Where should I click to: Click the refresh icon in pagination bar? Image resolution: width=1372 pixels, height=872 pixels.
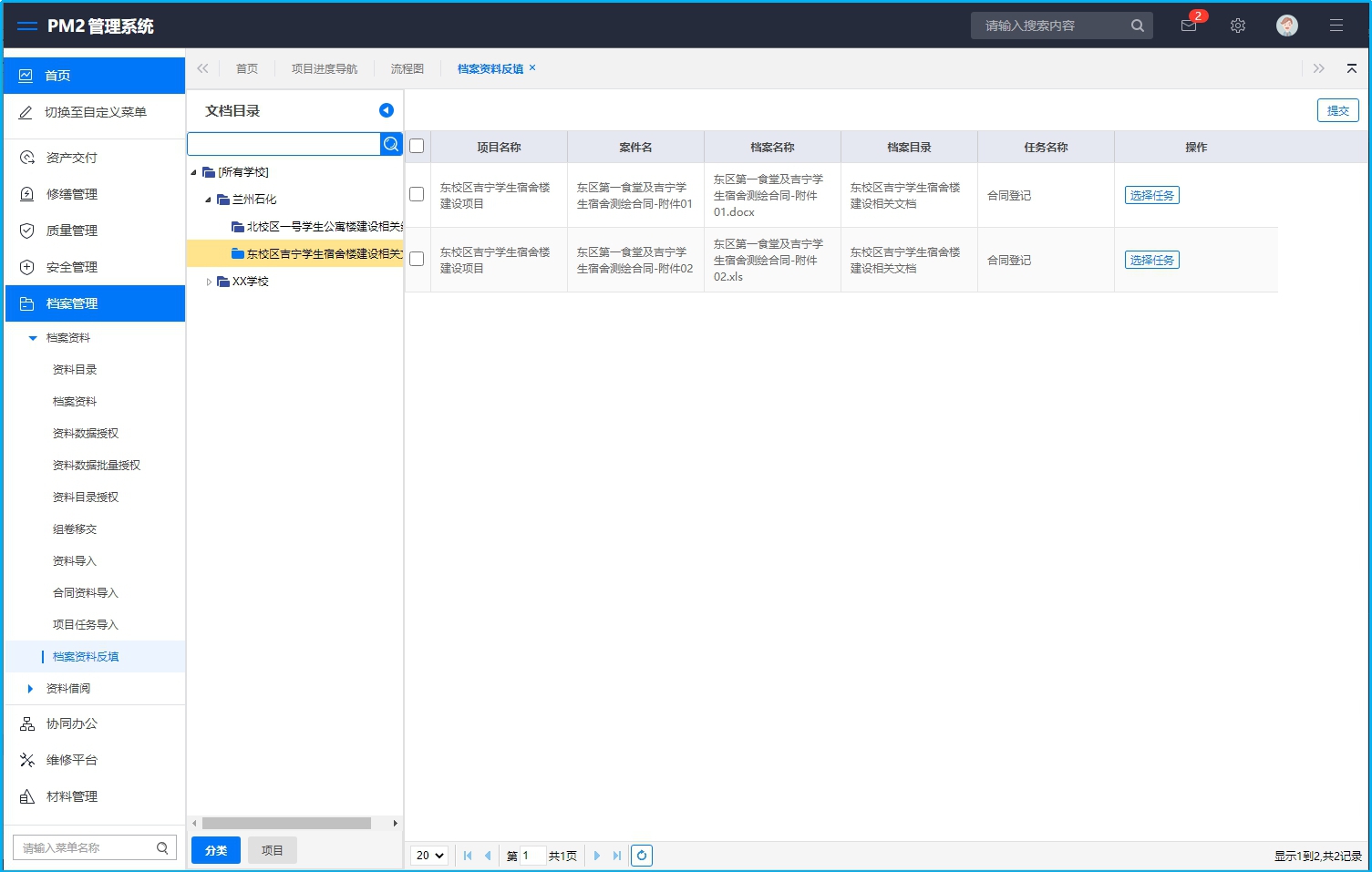point(642,856)
